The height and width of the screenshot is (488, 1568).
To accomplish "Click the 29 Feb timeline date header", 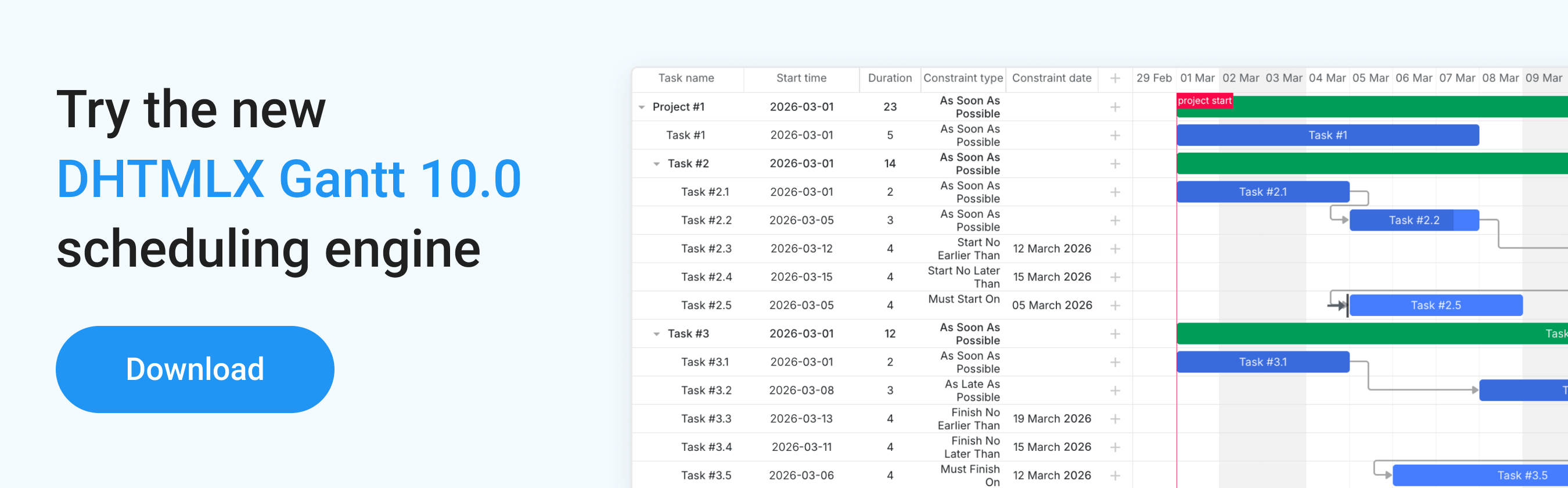I will click(1153, 78).
